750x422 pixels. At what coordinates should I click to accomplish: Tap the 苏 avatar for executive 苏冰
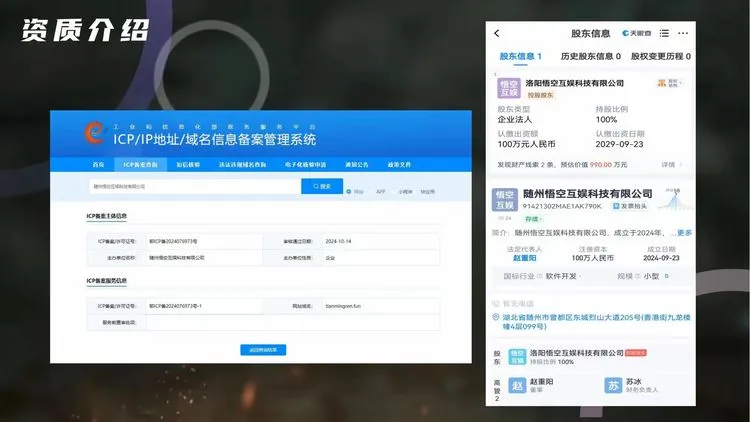pos(613,386)
